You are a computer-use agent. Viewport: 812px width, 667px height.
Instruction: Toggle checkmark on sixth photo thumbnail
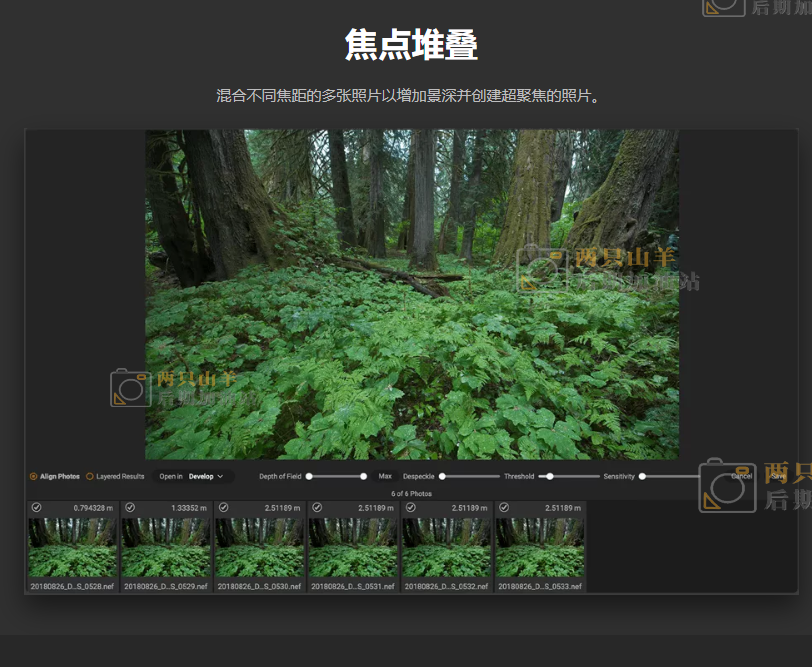(x=504, y=508)
